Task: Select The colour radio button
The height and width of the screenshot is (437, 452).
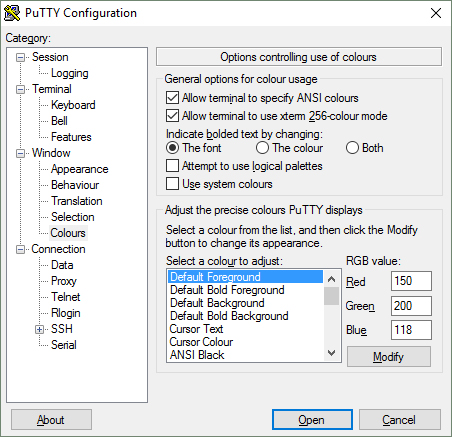Action: pyautogui.click(x=262, y=148)
